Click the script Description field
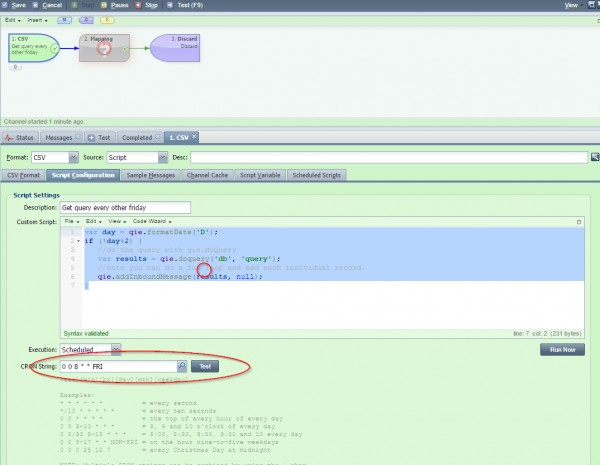The image size is (600, 465). pyautogui.click(x=125, y=207)
